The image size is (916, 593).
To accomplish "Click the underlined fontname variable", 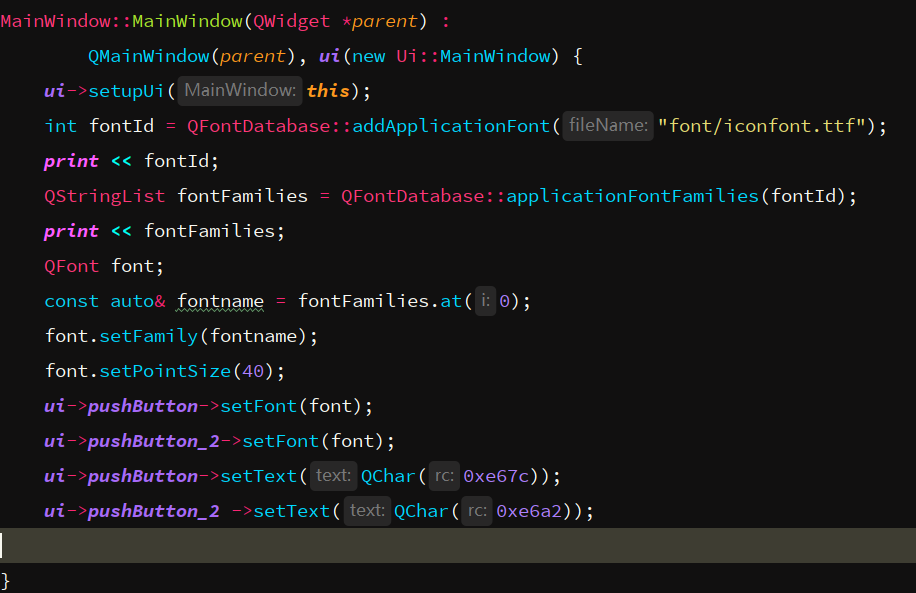I will click(220, 300).
